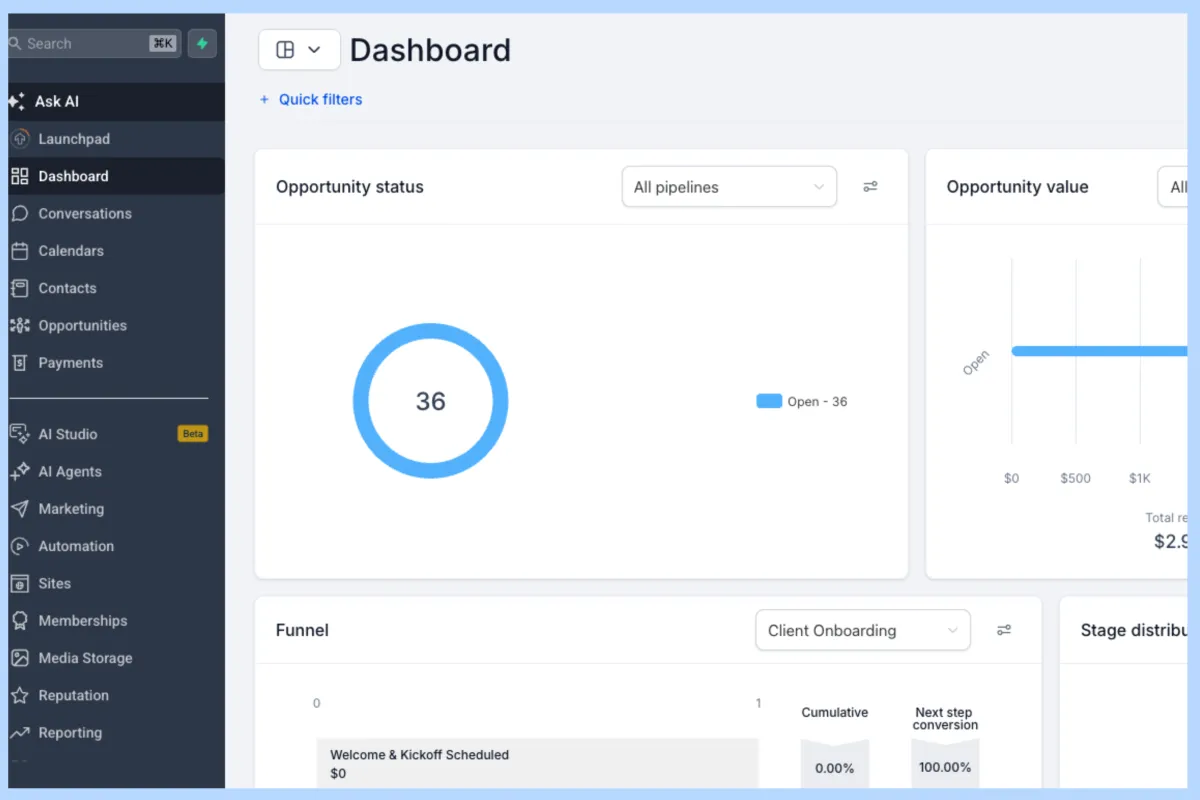Open the dashboard layout switcher dropdown

(x=299, y=50)
